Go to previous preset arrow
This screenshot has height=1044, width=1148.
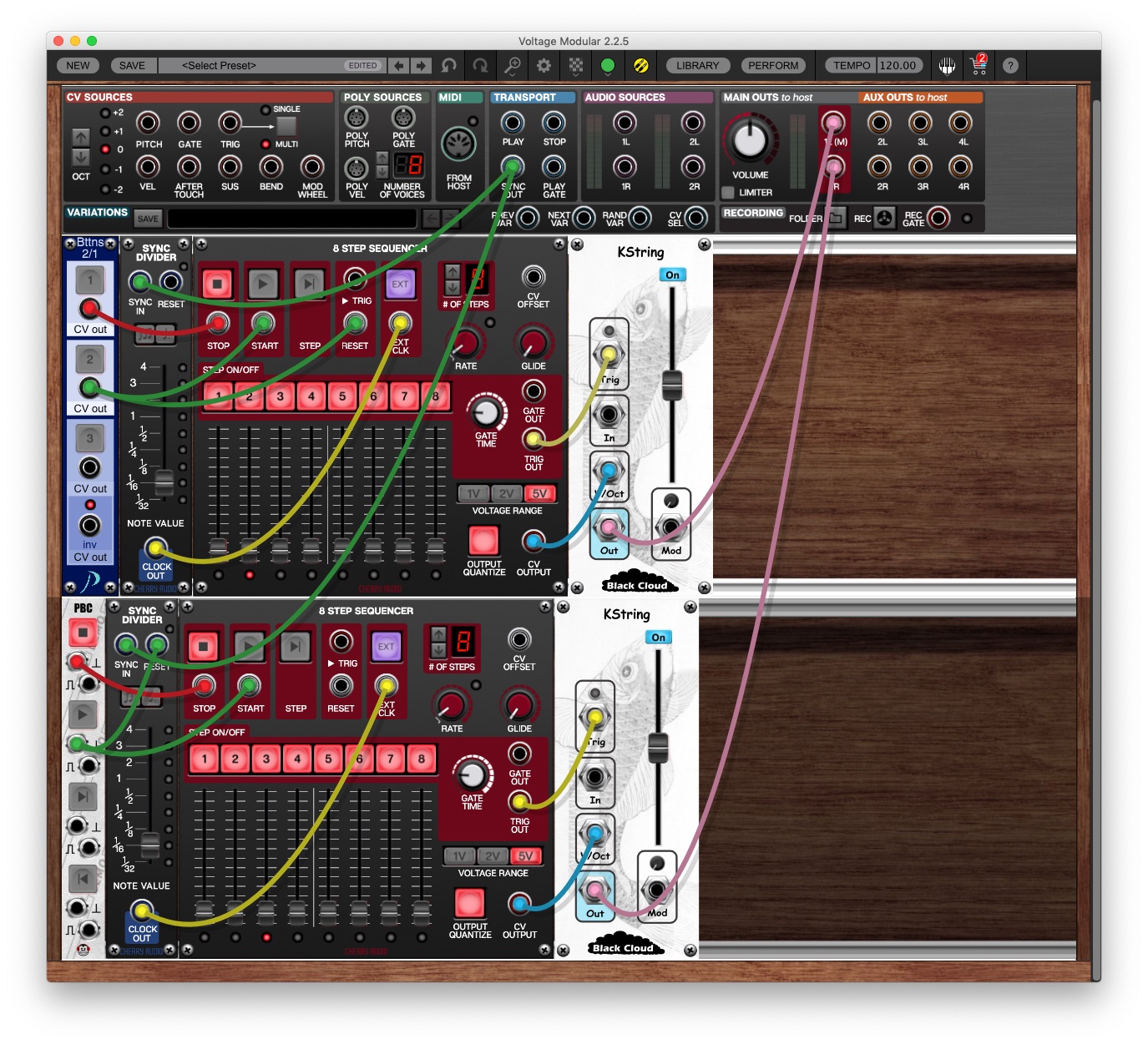point(399,65)
